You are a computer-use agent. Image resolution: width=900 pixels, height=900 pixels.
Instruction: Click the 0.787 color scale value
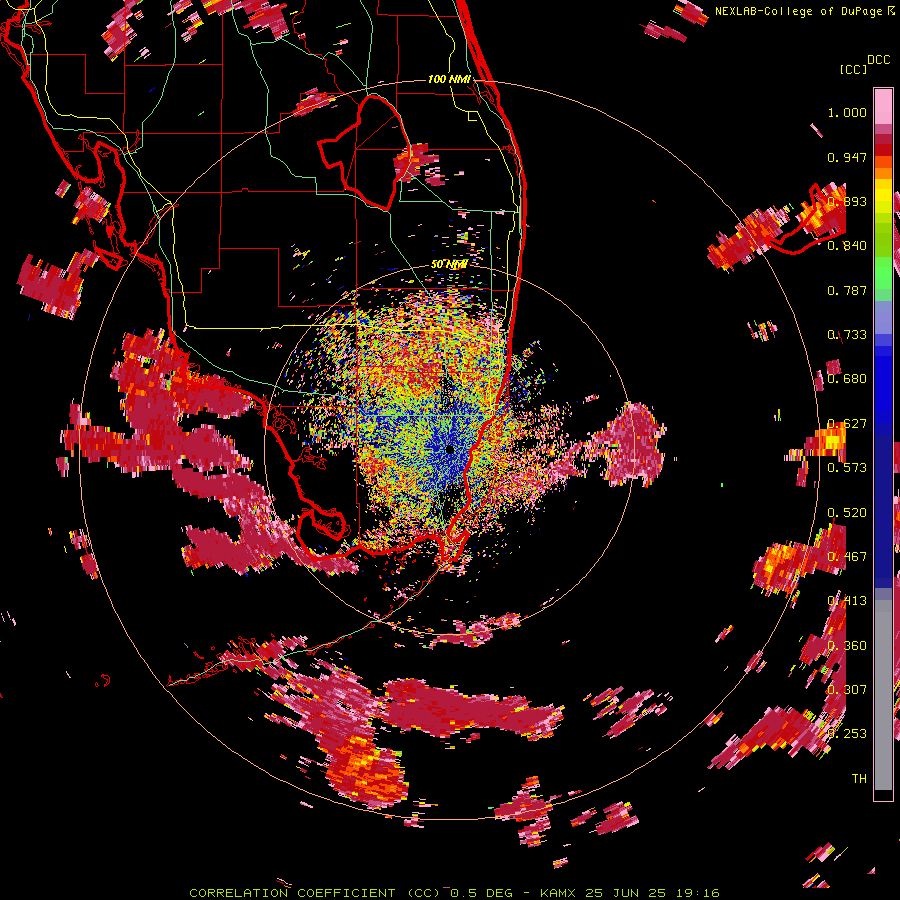tap(847, 290)
